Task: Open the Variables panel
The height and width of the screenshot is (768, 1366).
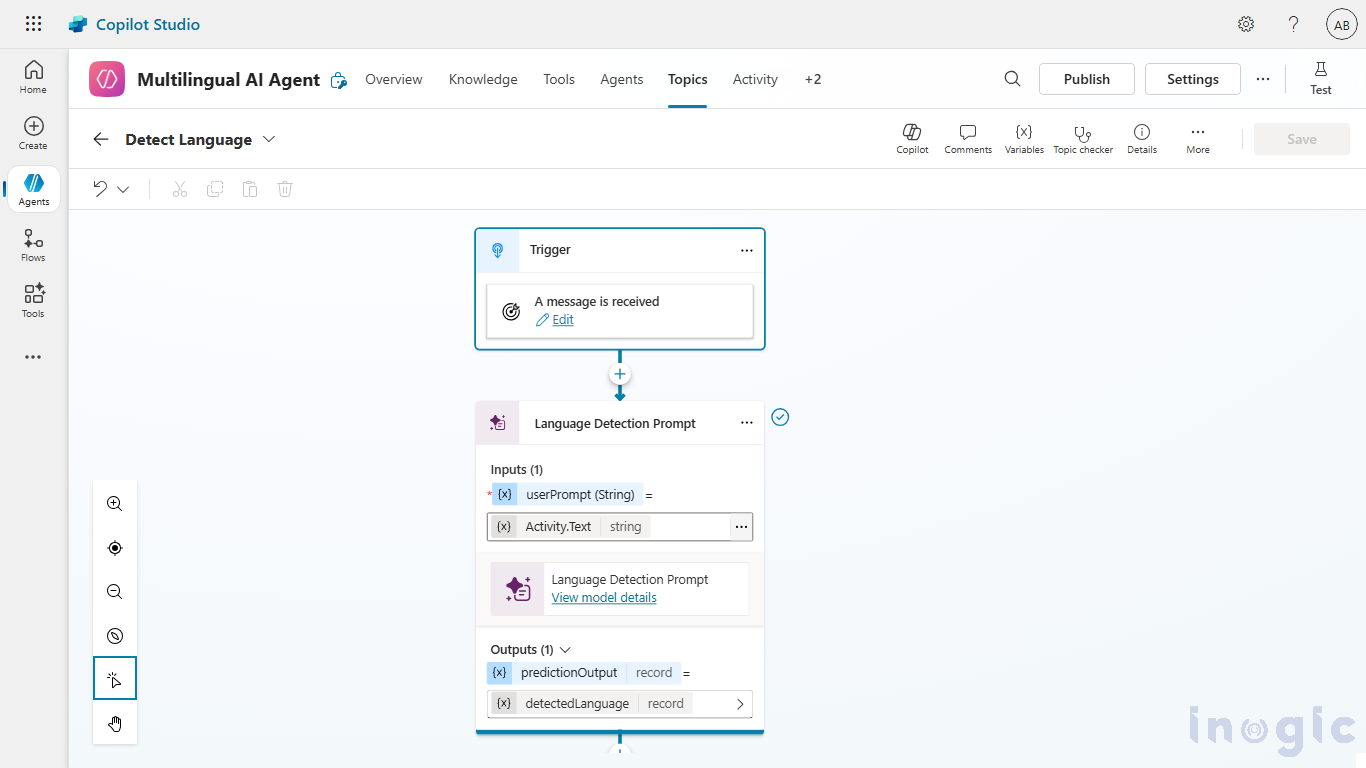Action: 1023,138
